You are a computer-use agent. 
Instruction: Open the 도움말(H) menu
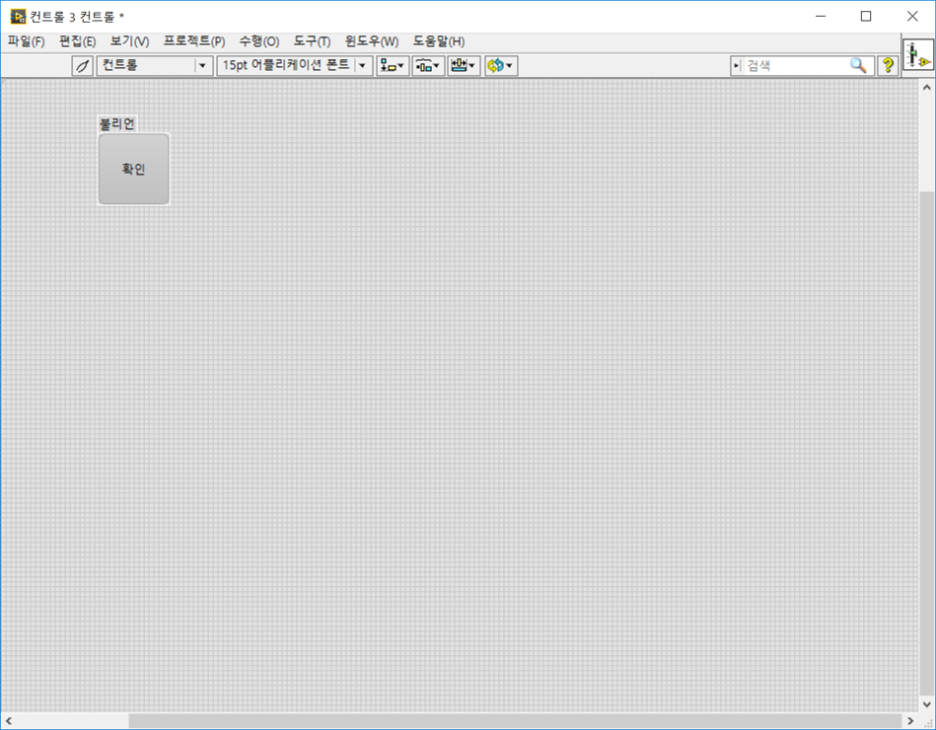(x=439, y=41)
